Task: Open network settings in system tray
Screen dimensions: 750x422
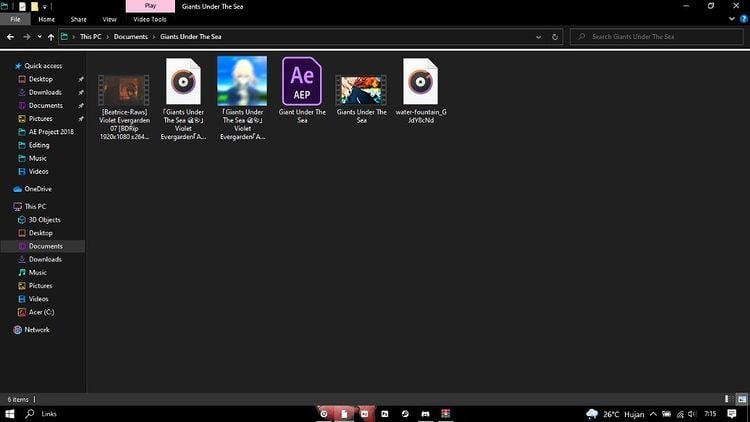Action: pyautogui.click(x=680, y=414)
